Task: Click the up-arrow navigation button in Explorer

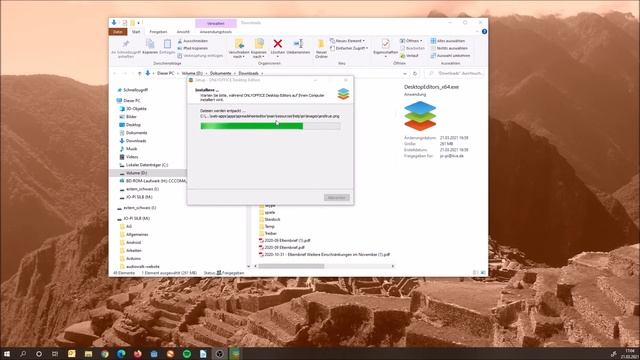Action: click(x=140, y=73)
